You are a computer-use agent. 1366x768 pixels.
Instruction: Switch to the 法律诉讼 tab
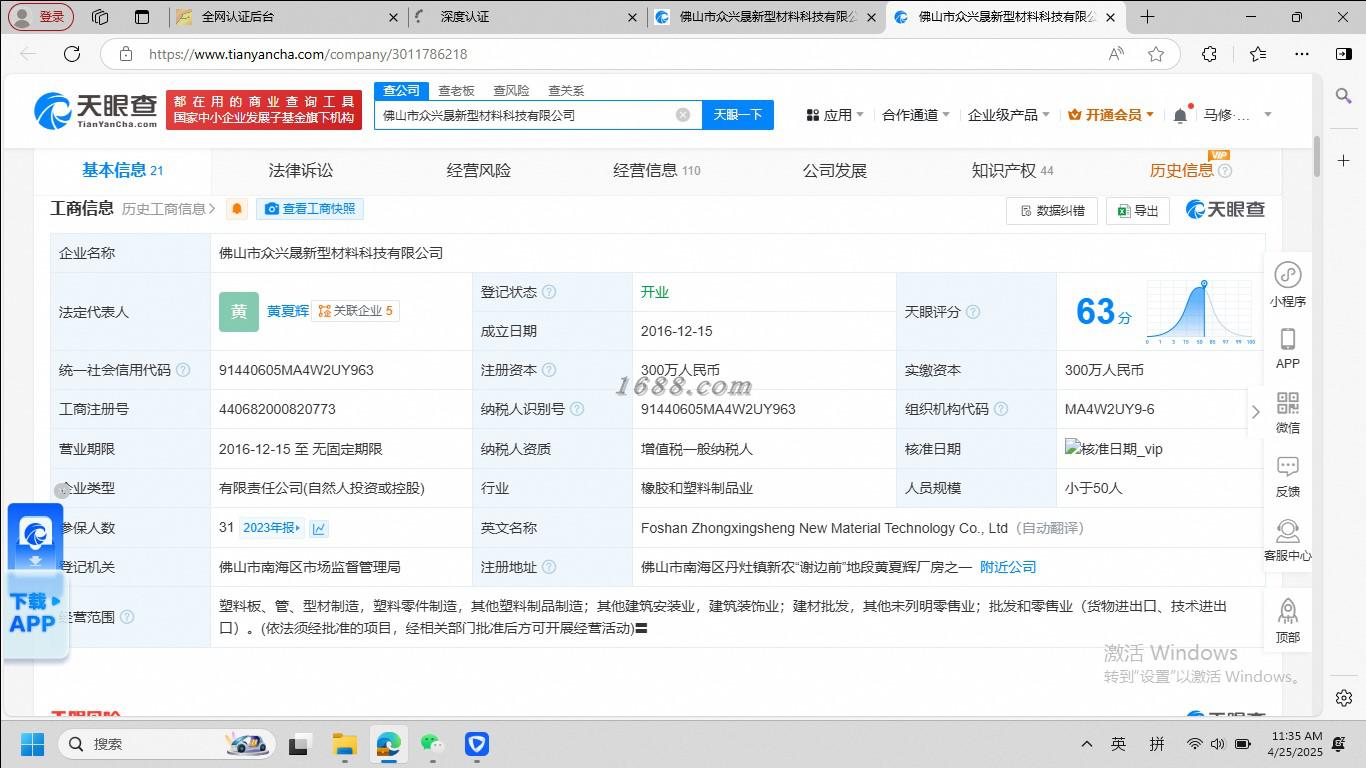point(301,170)
